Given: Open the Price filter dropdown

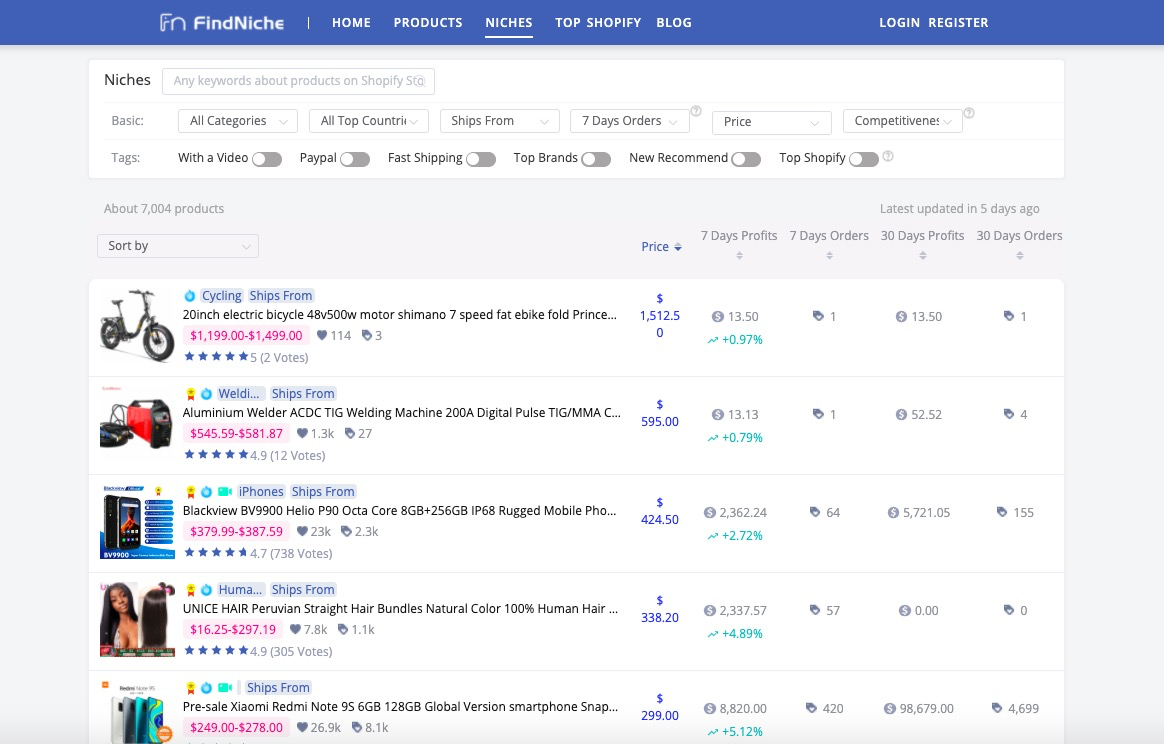Looking at the screenshot, I should (x=772, y=123).
